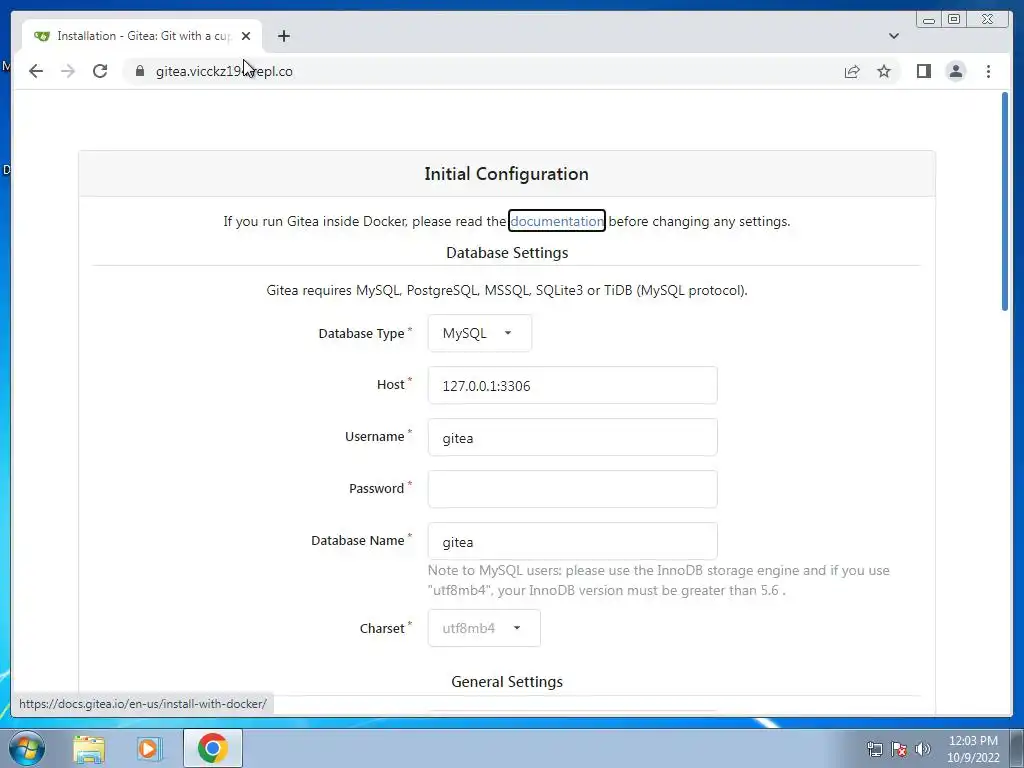Open Windows Explorer from the taskbar

click(89, 748)
